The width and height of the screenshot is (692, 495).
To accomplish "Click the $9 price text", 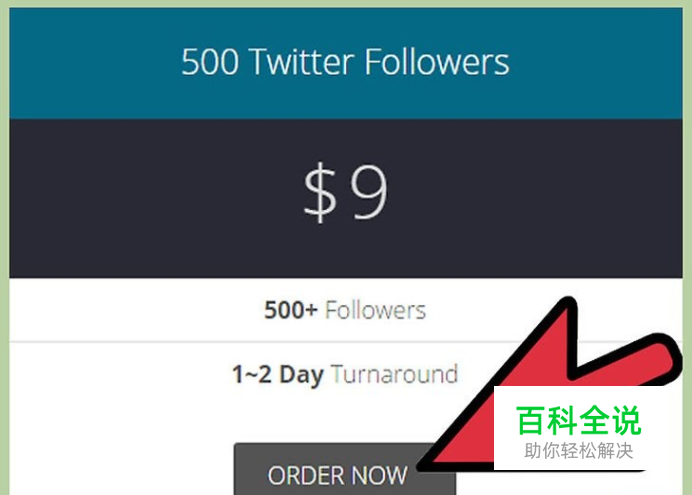I will [346, 191].
